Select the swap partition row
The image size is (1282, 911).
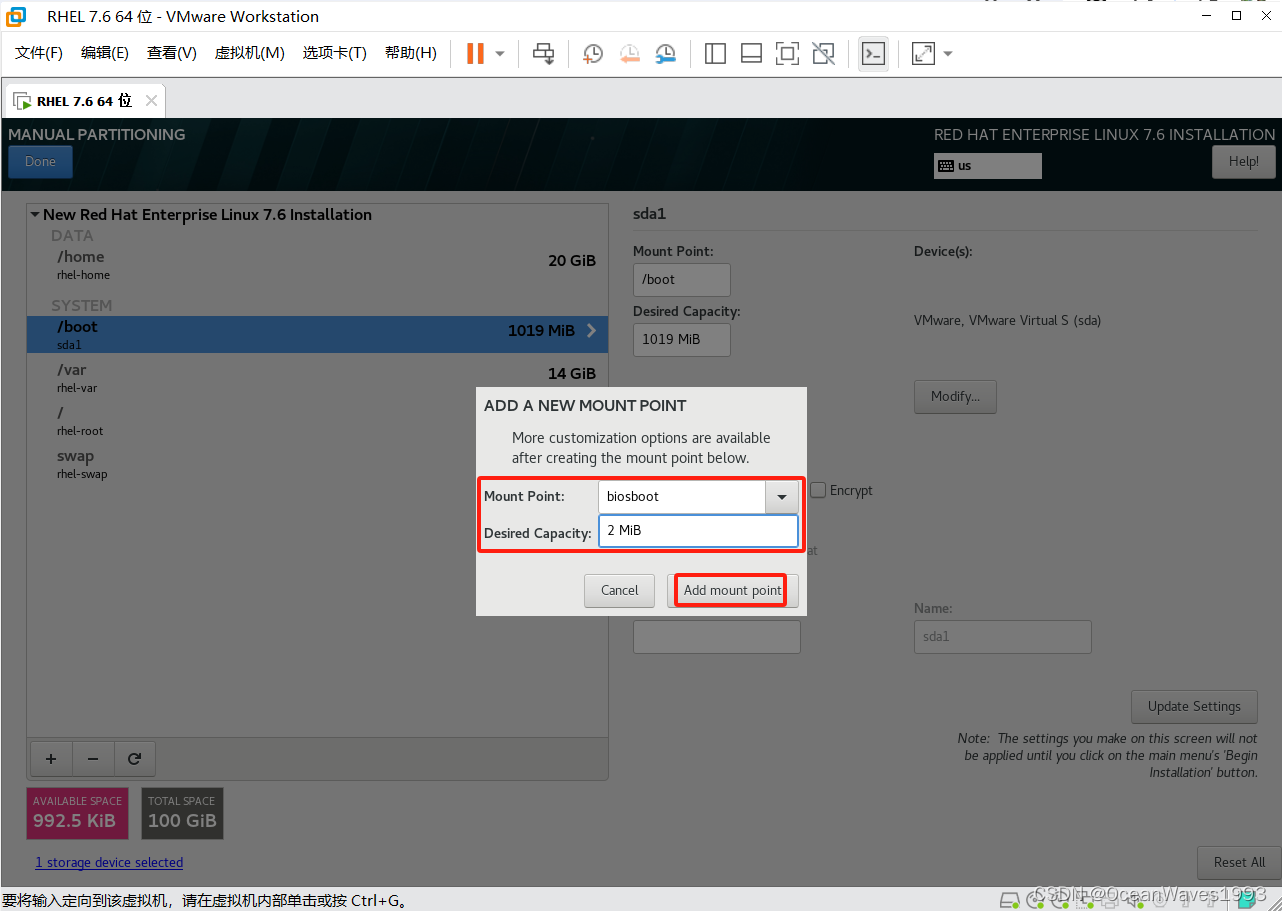click(x=317, y=463)
